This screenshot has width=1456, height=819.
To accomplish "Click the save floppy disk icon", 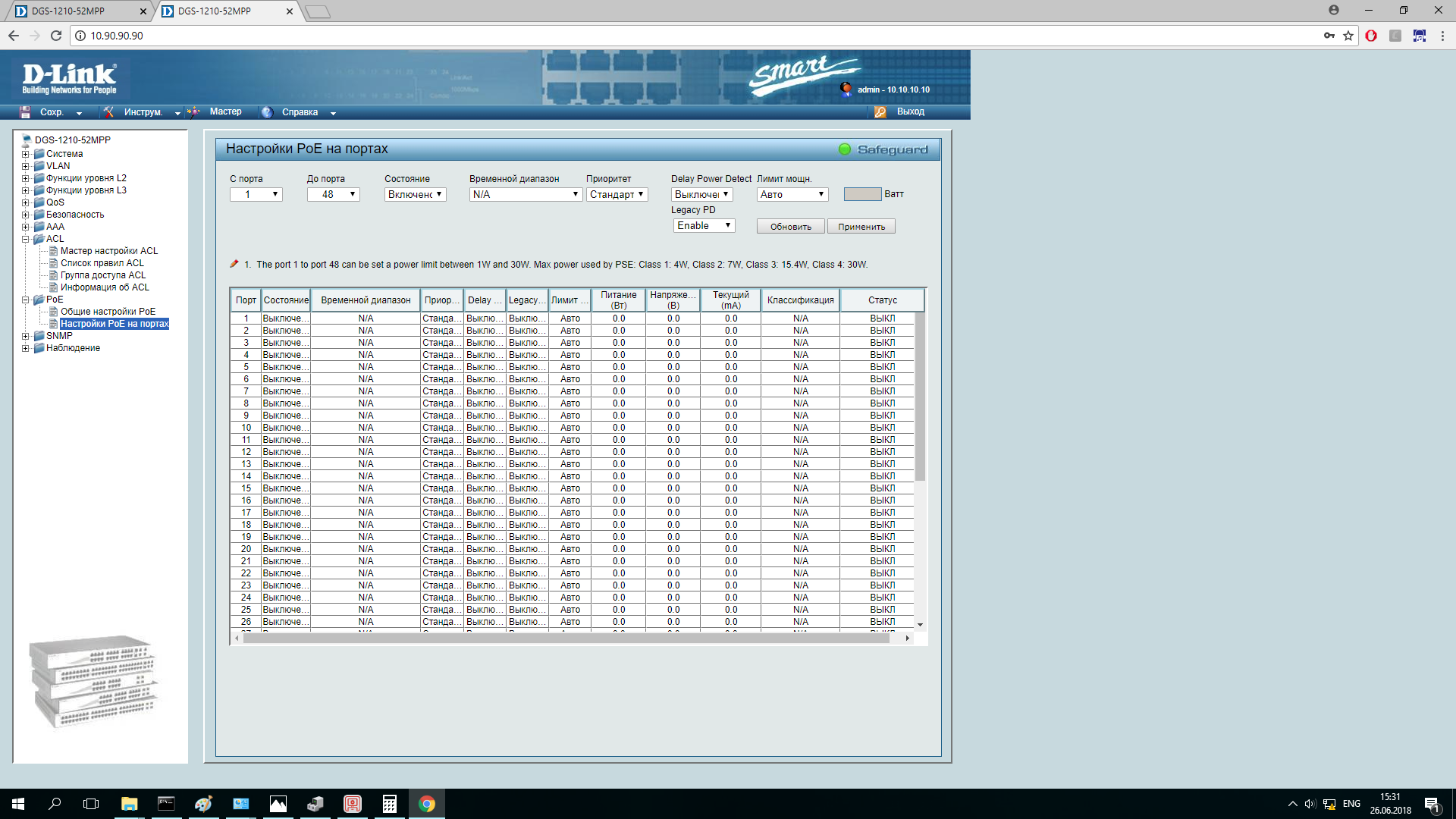I will click(25, 112).
